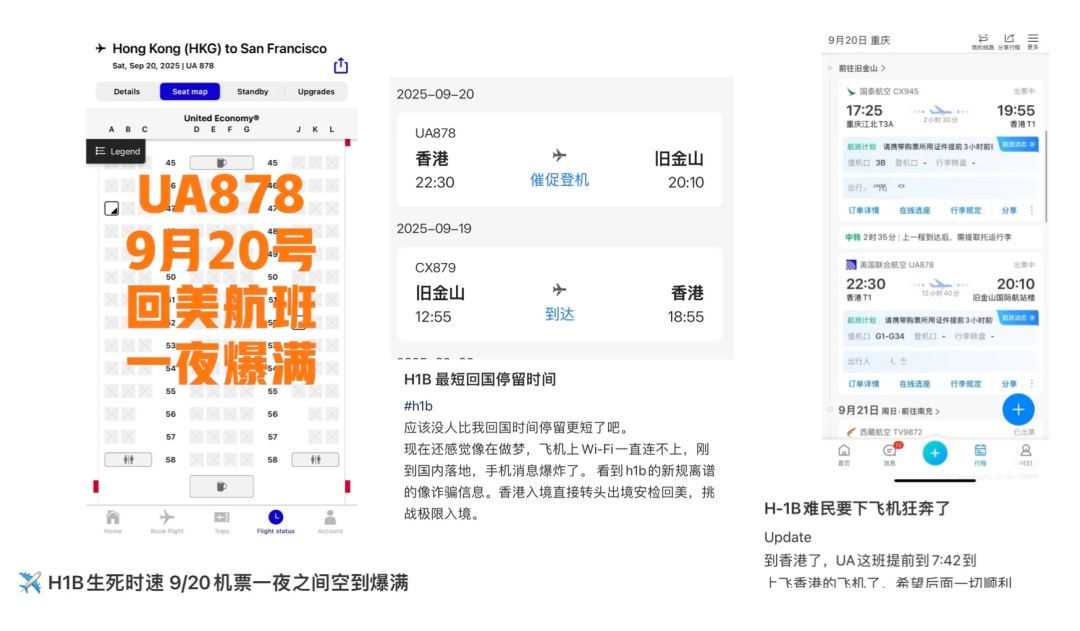This screenshot has width=1080, height=631.
Task: Tap the 分享行程 share itinerary icon
Action: tap(1010, 41)
